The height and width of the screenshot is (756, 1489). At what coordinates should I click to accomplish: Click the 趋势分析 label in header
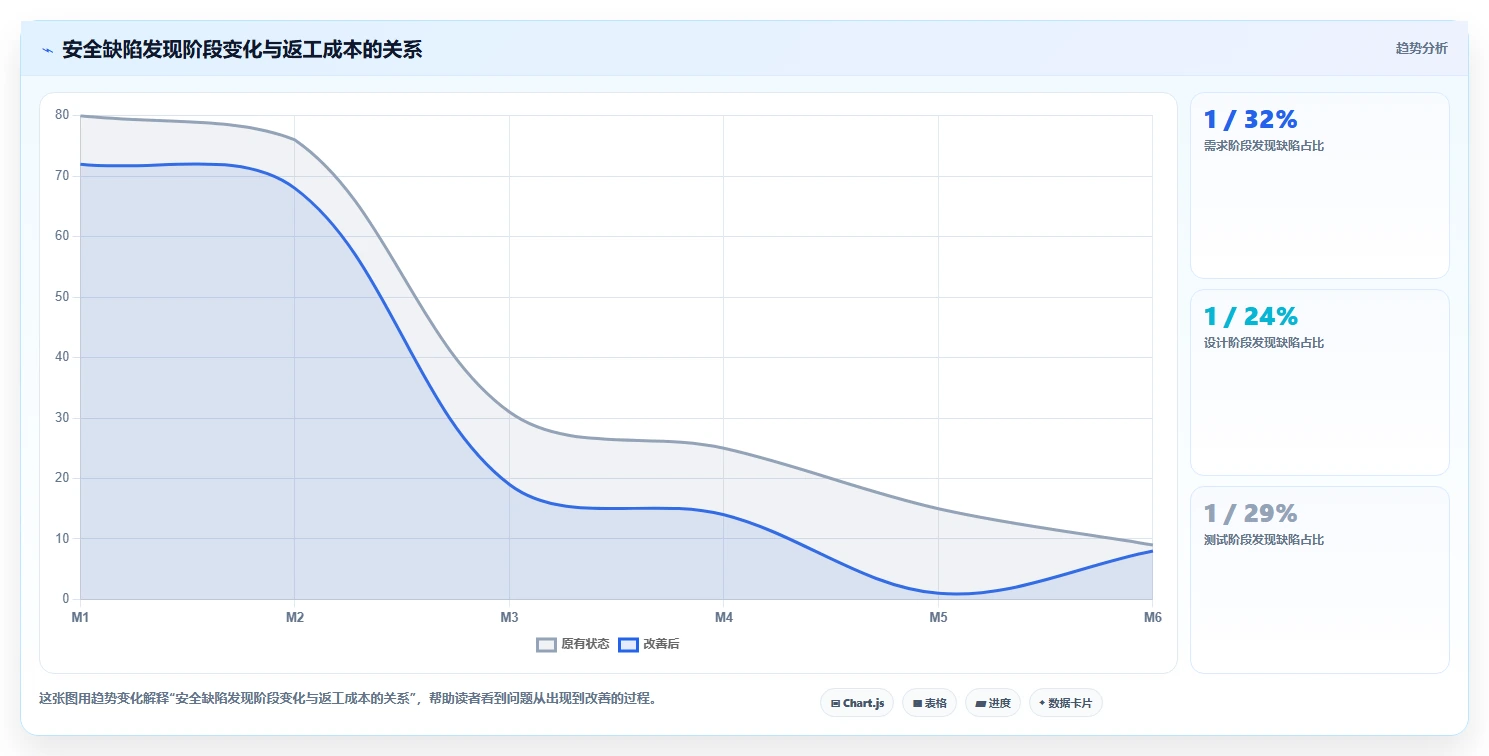tap(1421, 49)
